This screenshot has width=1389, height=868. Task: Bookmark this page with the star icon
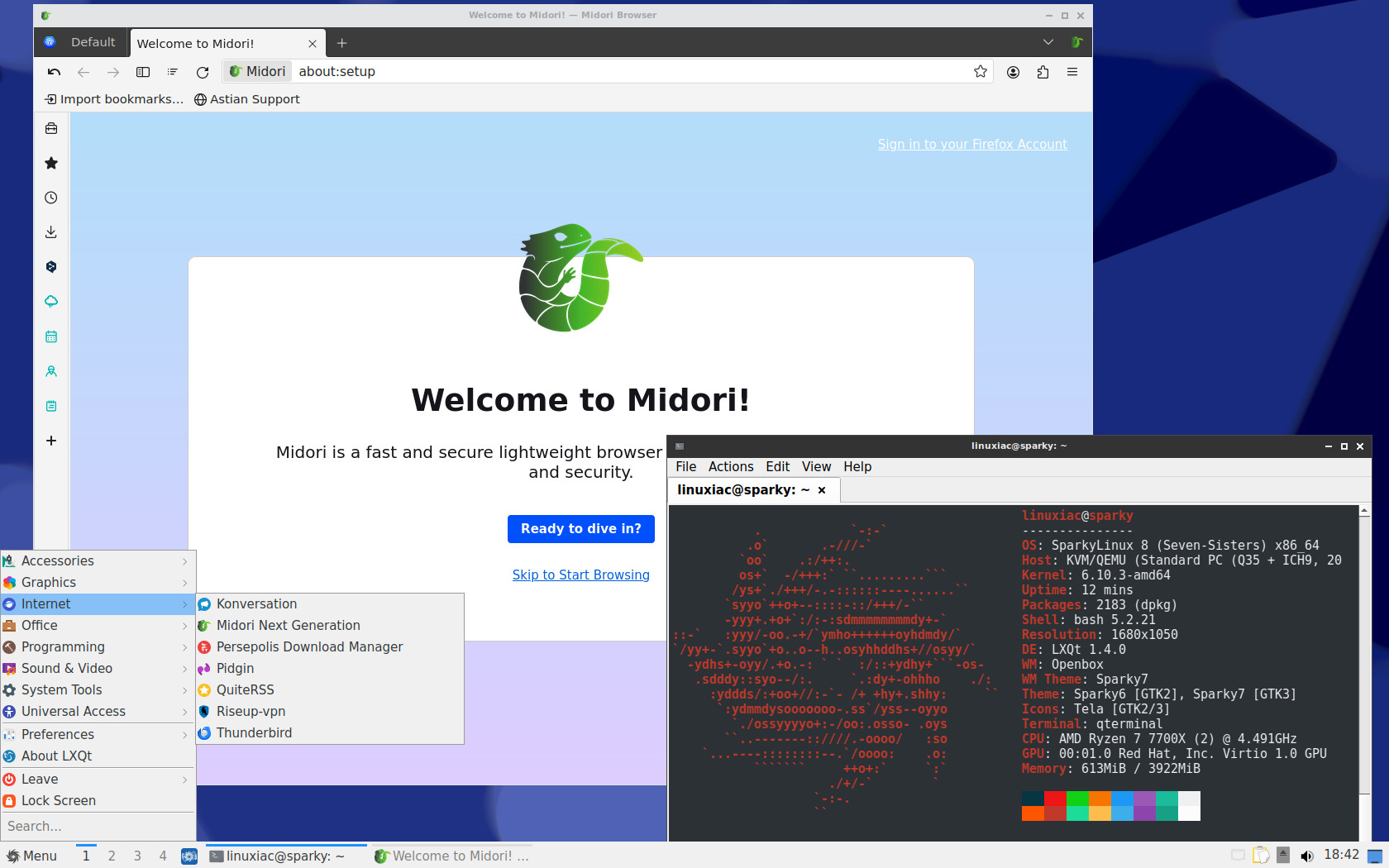coord(981,72)
